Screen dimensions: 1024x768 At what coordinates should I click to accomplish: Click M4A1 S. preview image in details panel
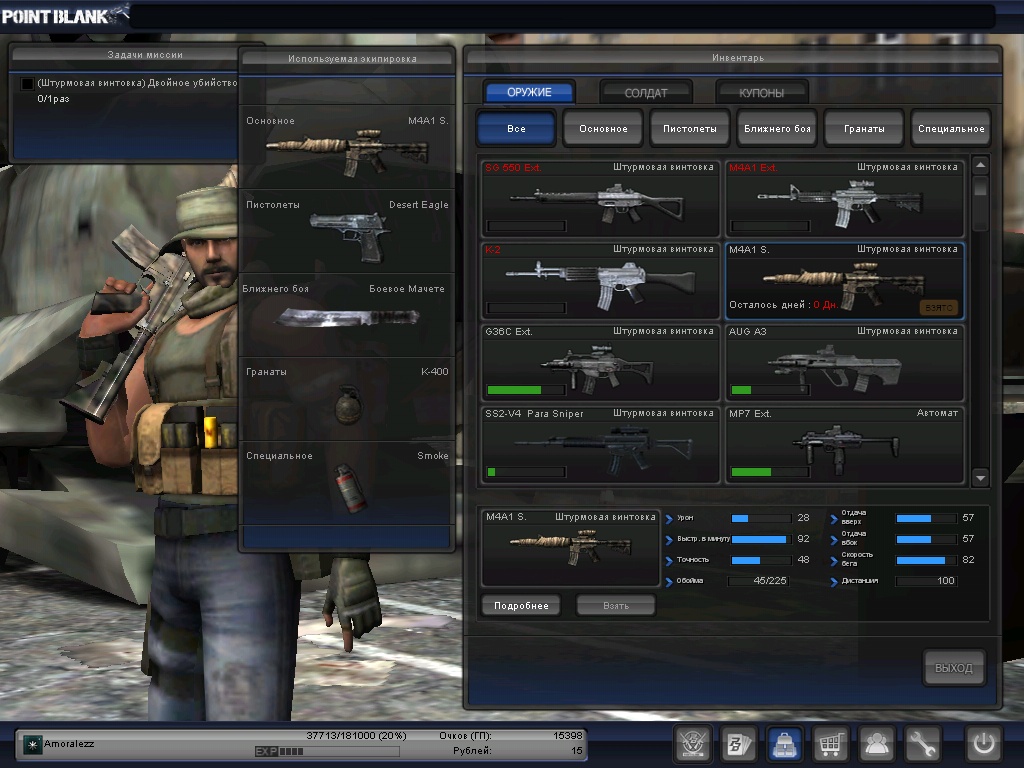570,547
